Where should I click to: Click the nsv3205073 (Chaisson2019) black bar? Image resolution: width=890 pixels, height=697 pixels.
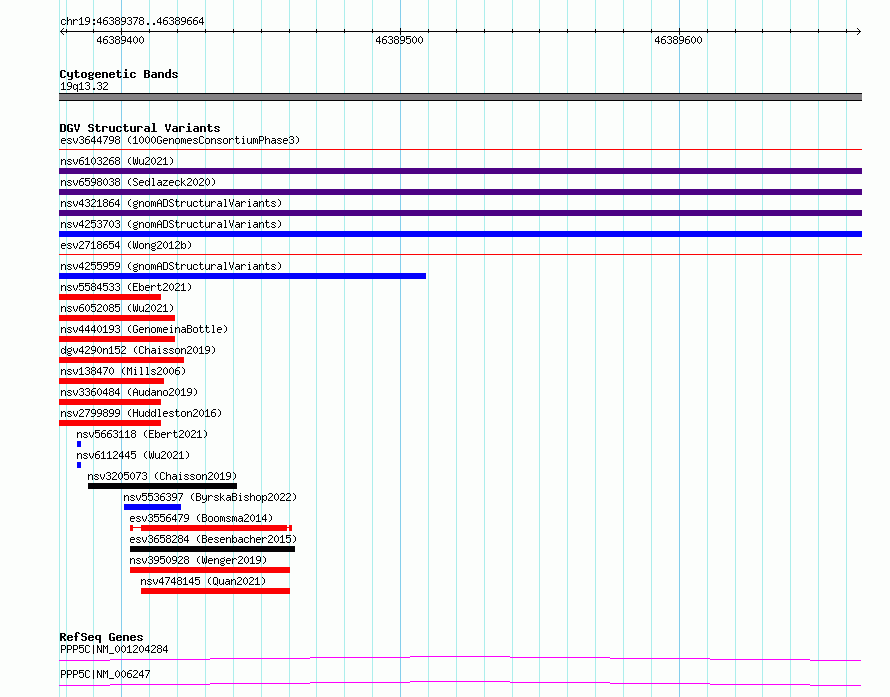[162, 486]
